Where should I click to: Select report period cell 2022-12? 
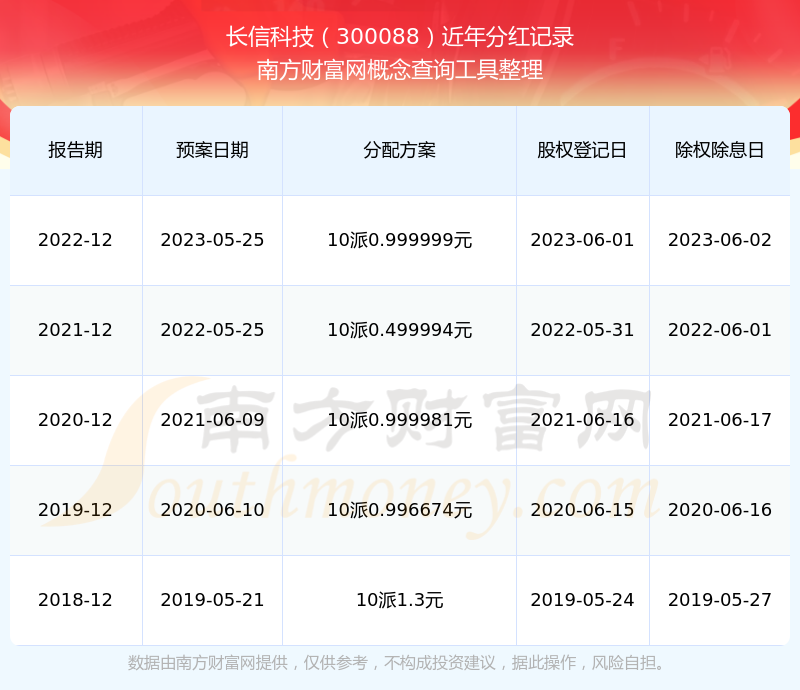pyautogui.click(x=76, y=240)
